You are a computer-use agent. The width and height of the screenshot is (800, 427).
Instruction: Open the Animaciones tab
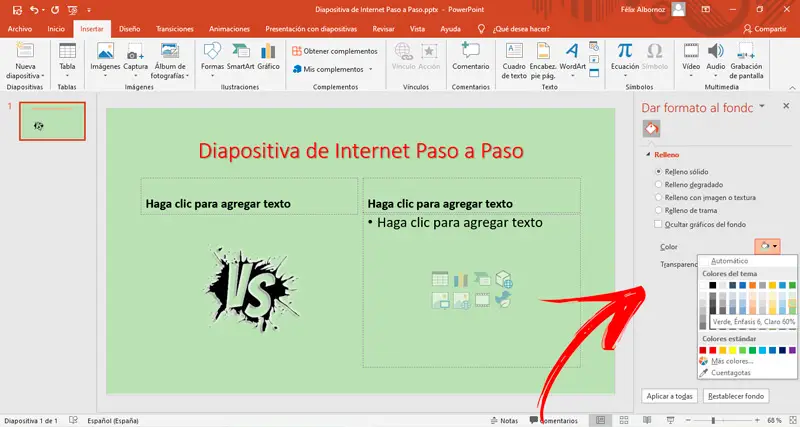[x=230, y=29]
